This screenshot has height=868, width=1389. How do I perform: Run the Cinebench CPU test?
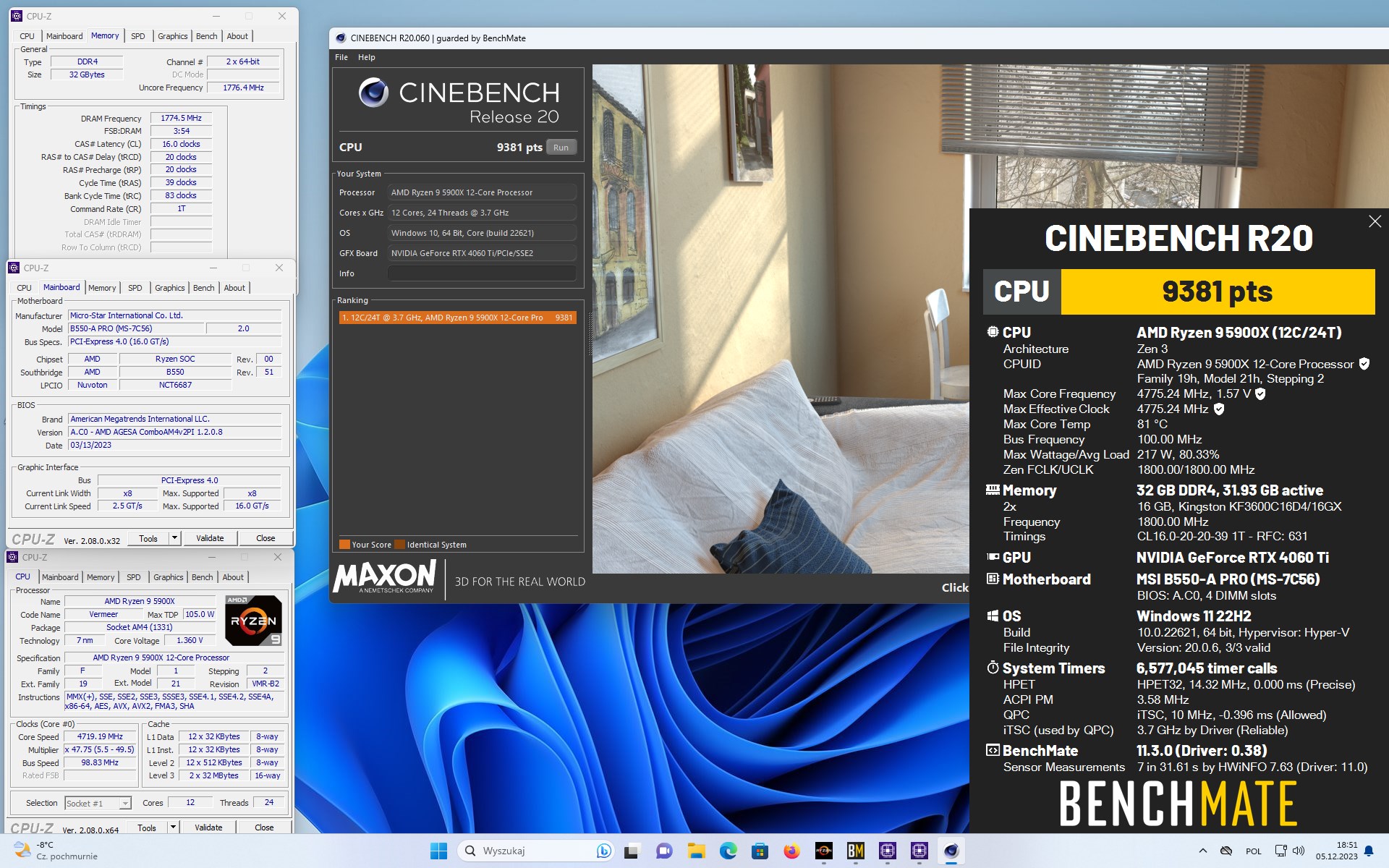click(561, 147)
